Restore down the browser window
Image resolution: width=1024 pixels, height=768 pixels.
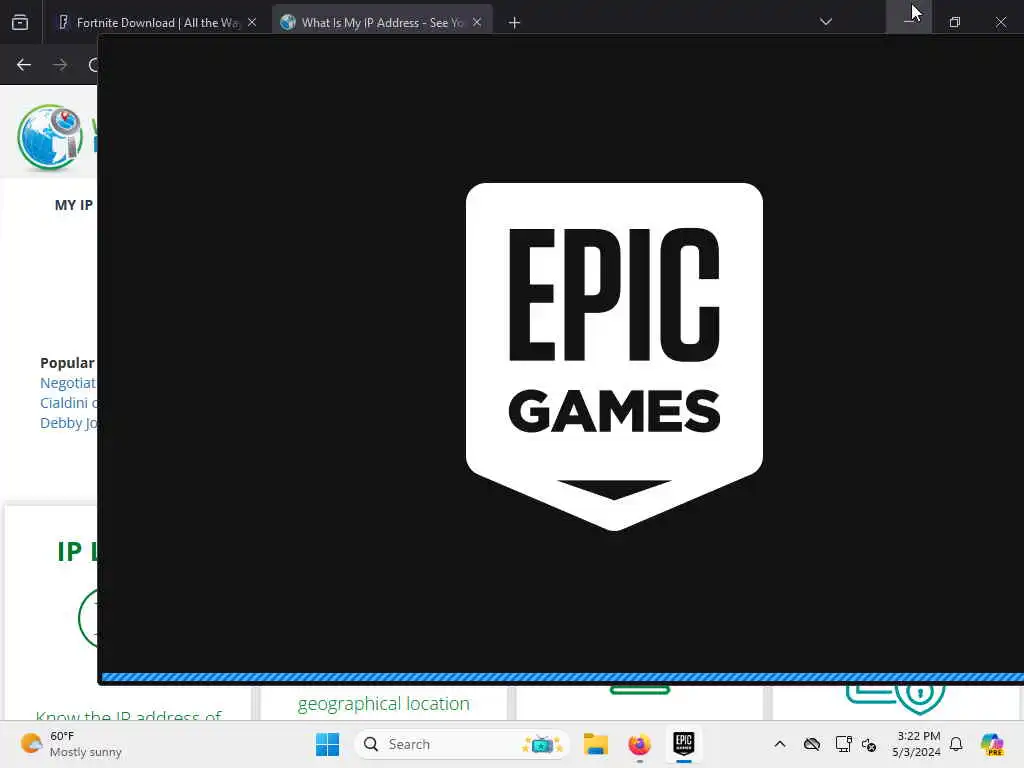click(955, 22)
